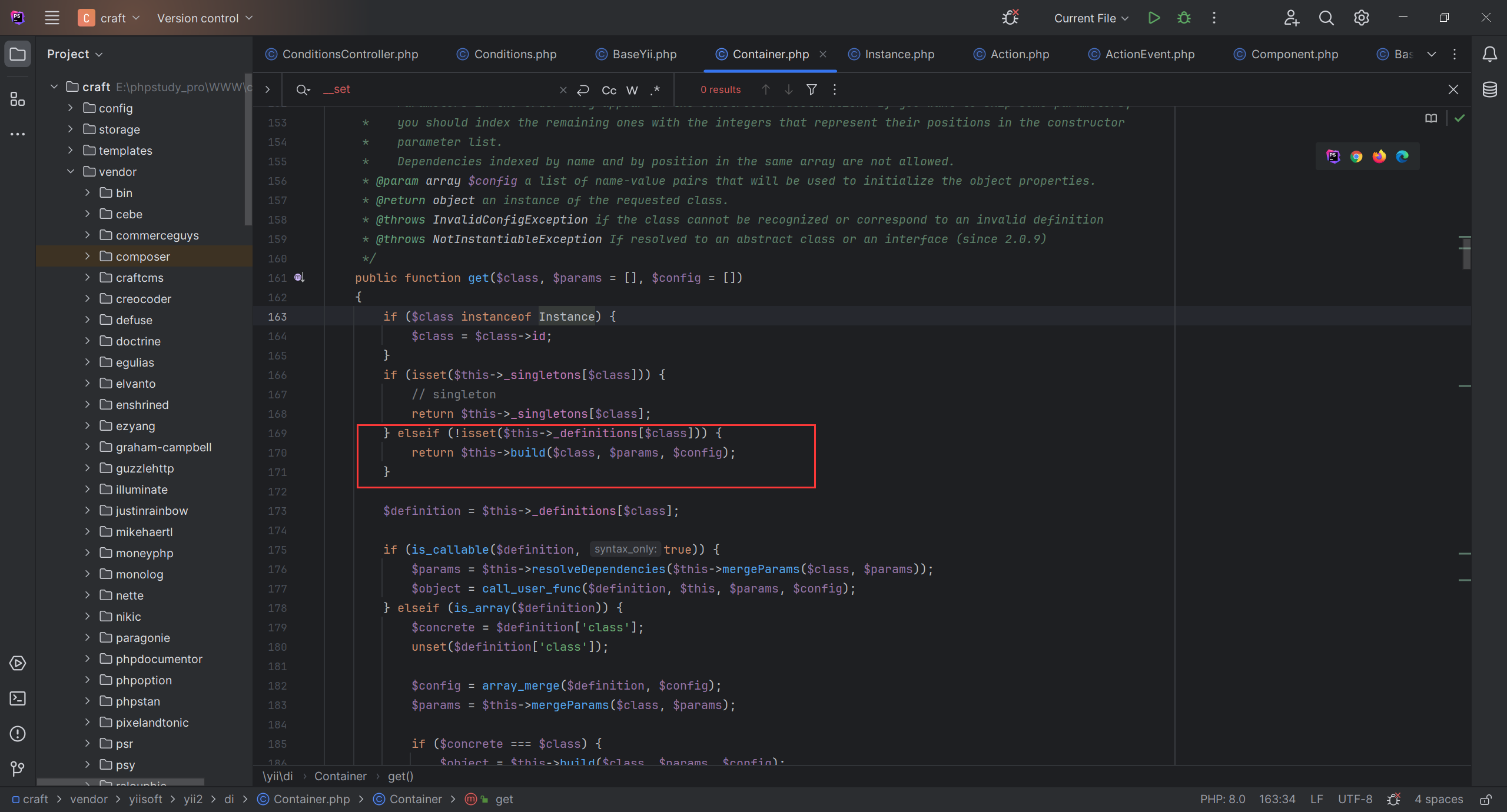
Task: Expand the composer folder
Action: pos(87,257)
